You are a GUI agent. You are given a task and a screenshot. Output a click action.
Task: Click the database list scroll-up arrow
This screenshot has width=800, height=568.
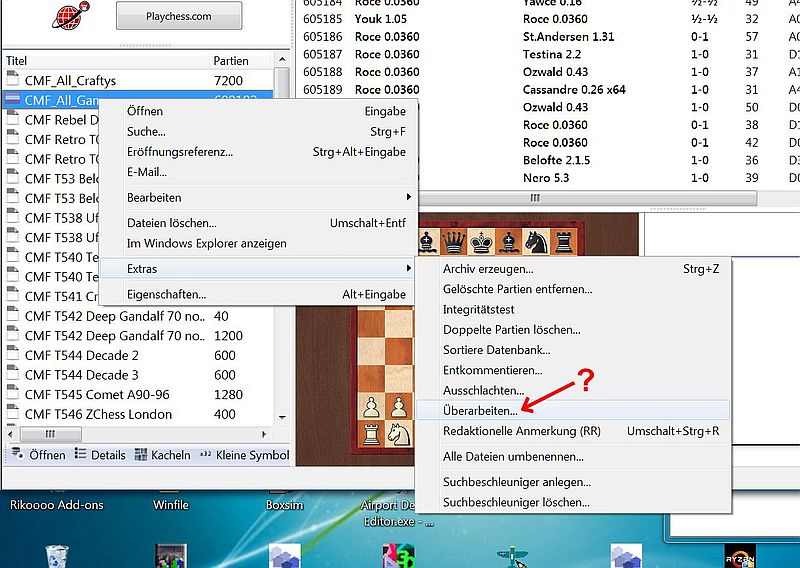[x=282, y=77]
